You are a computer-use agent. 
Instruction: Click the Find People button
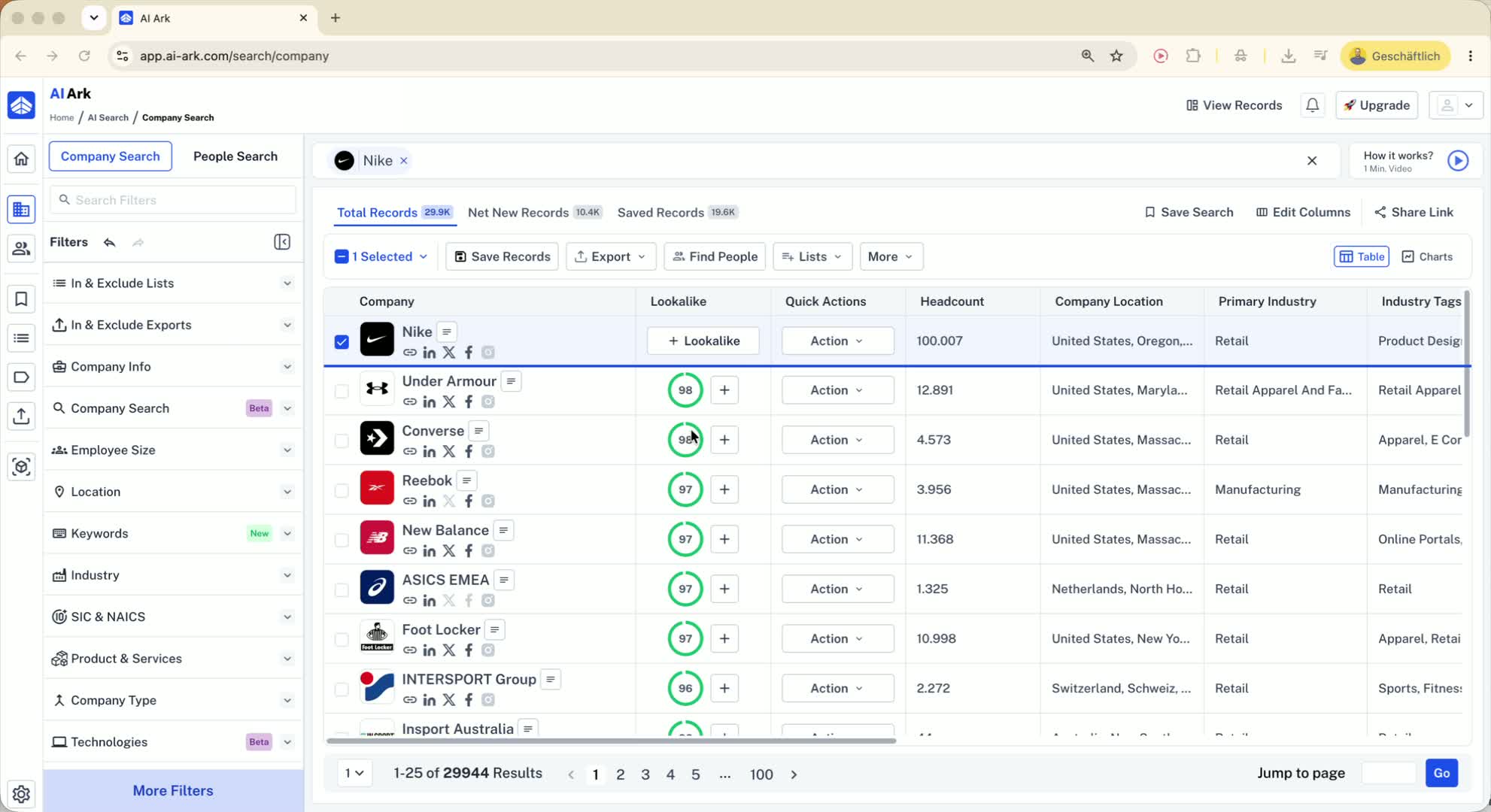(715, 256)
